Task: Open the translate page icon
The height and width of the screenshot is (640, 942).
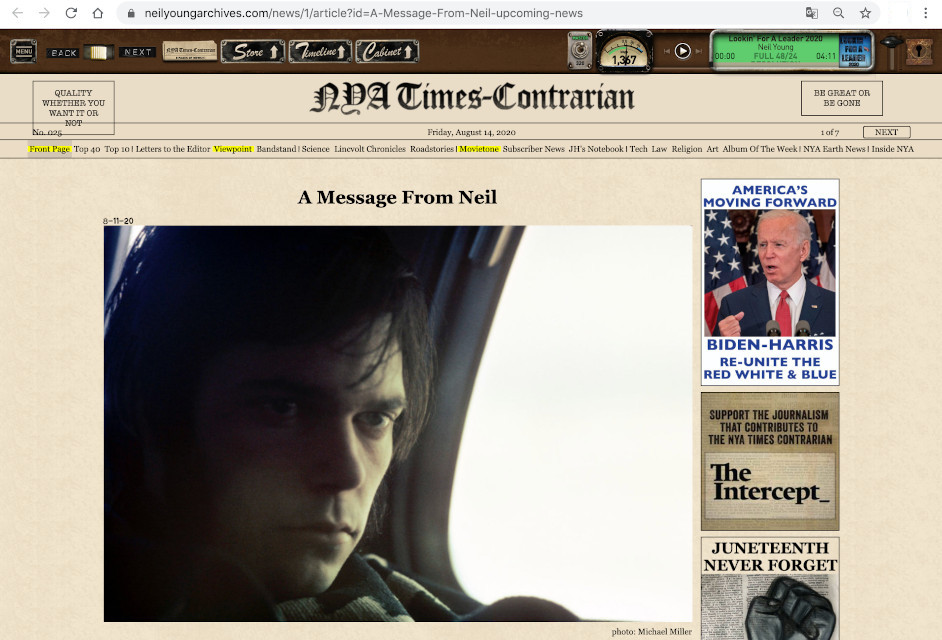Action: pos(812,13)
